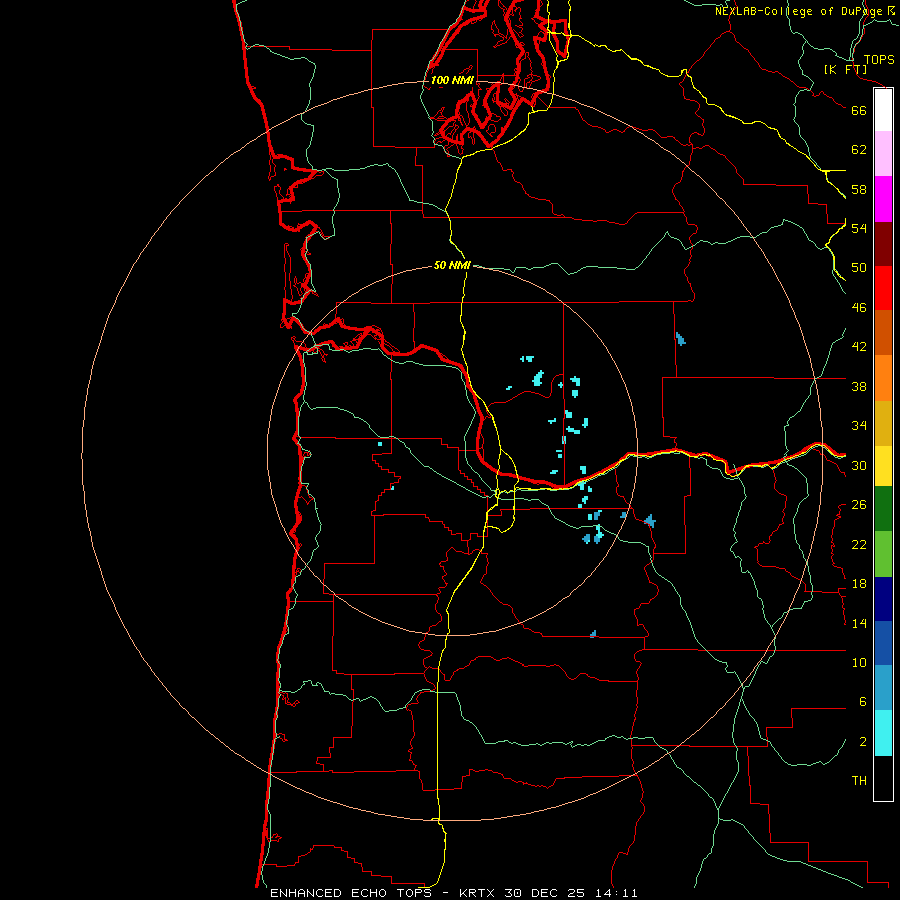Image resolution: width=900 pixels, height=900 pixels.
Task: Pick the bright orange legend swatch
Action: tap(883, 378)
